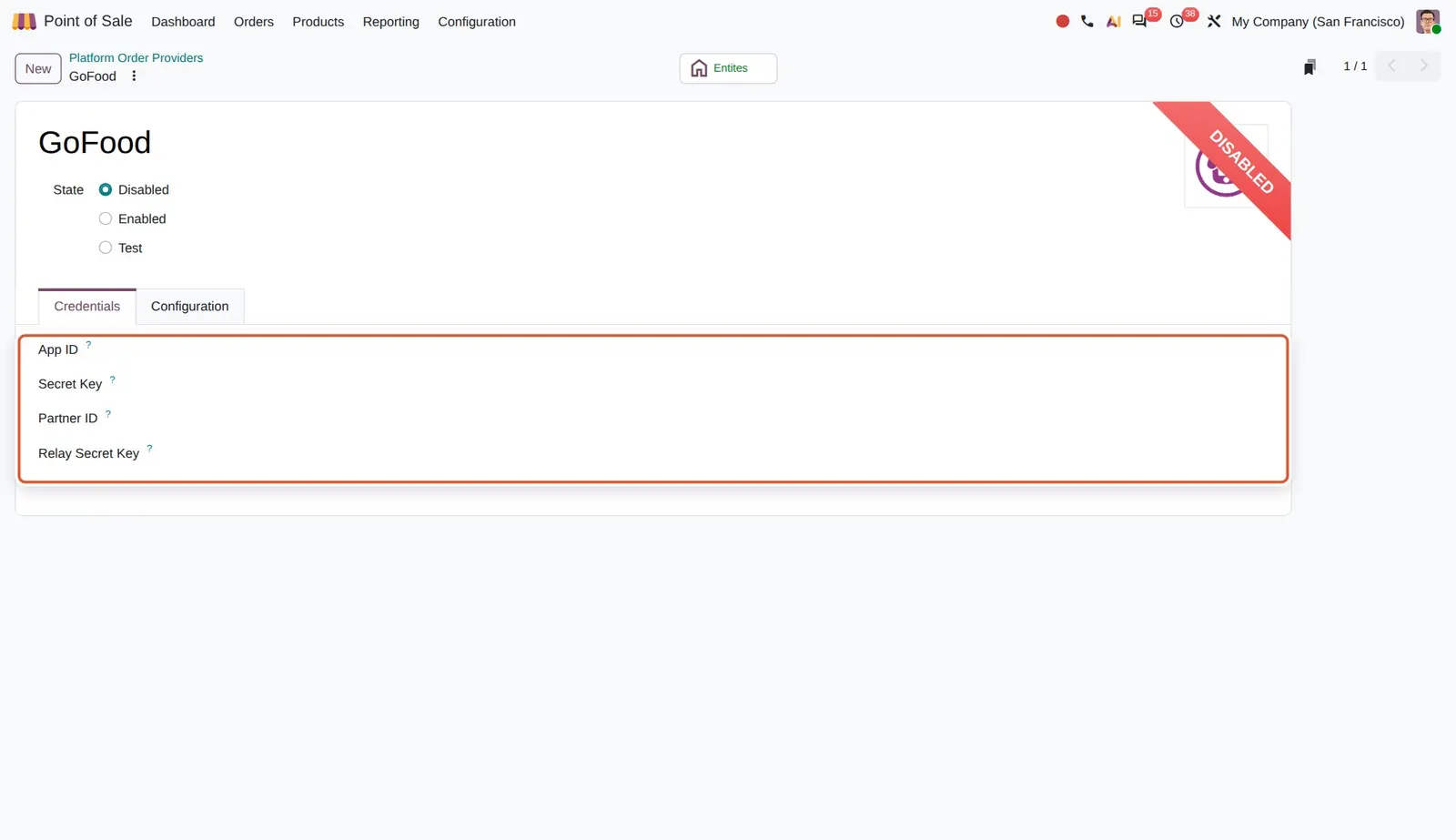Image resolution: width=1456 pixels, height=840 pixels.
Task: Open the phone VoIP icon
Action: point(1087,21)
